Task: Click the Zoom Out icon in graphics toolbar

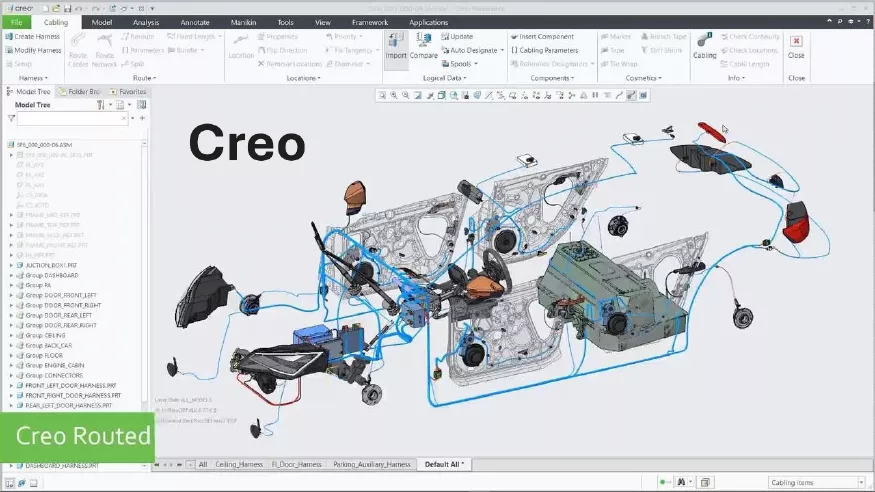Action: (406, 95)
